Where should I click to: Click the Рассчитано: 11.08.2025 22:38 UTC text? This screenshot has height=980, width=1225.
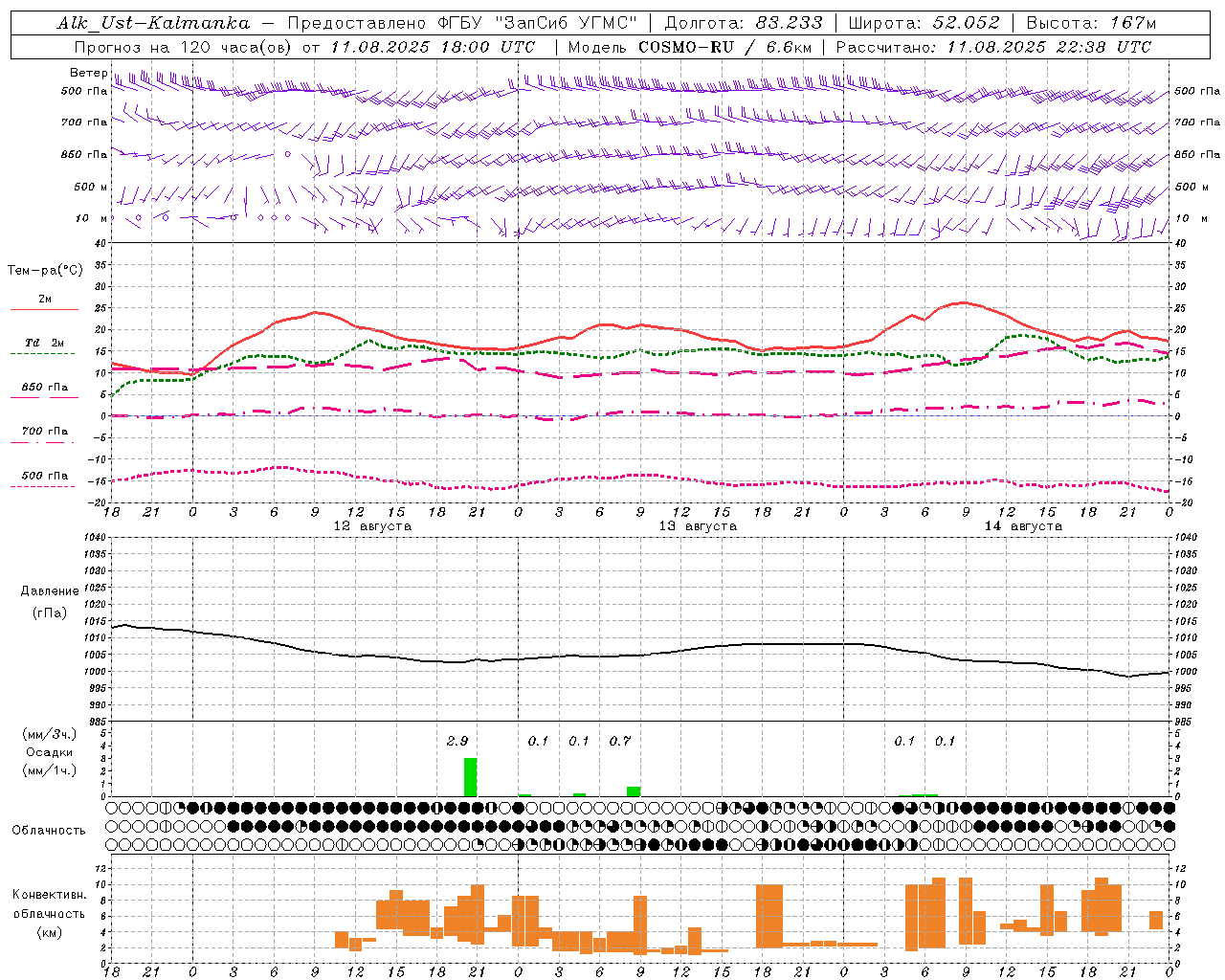coord(993,47)
